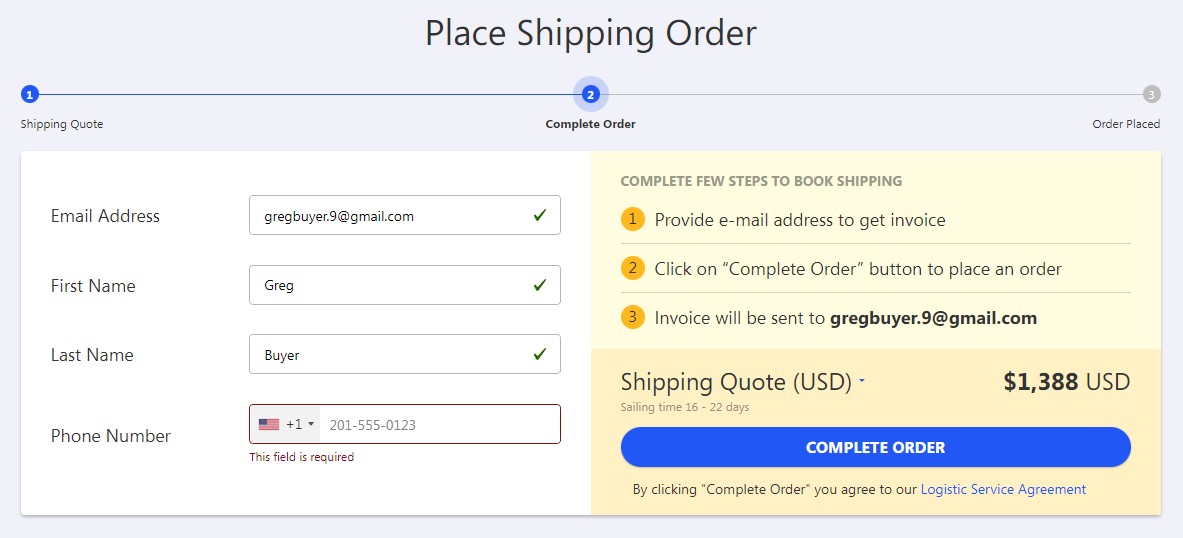This screenshot has width=1183, height=538.
Task: Click step 3 circle in progress bar
Action: point(1151,94)
